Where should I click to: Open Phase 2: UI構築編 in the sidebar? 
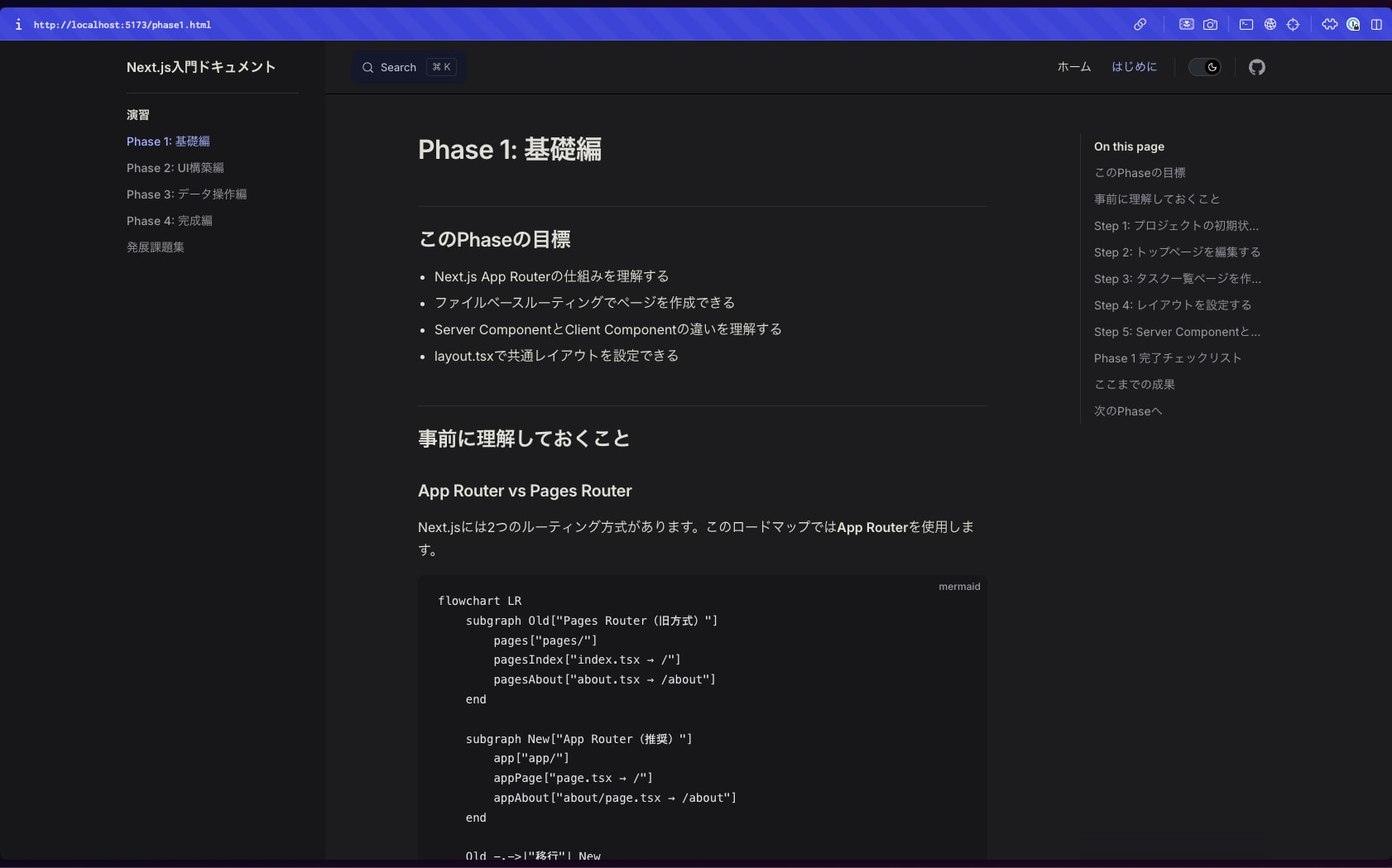point(175,168)
